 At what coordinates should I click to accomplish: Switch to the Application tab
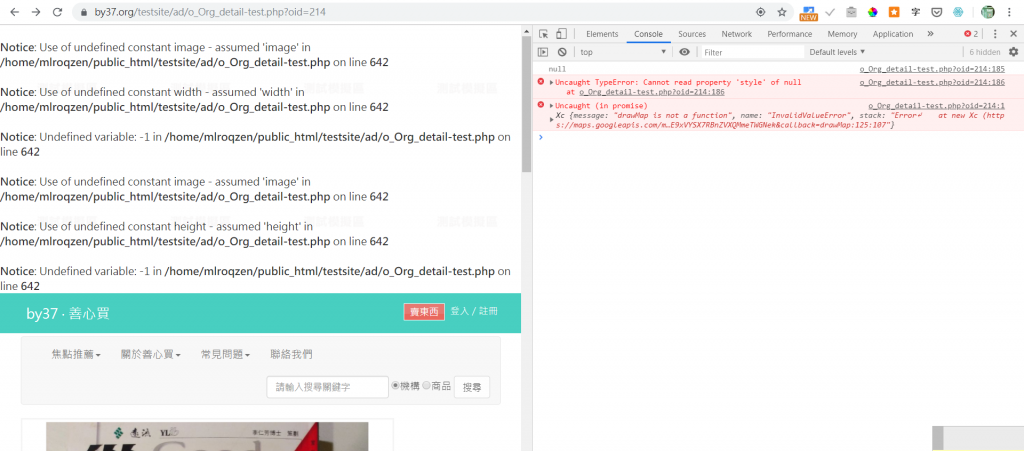click(x=893, y=34)
